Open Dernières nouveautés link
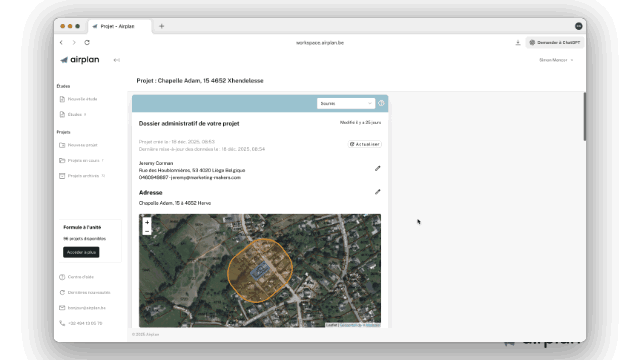This screenshot has width=640, height=360. [x=89, y=292]
